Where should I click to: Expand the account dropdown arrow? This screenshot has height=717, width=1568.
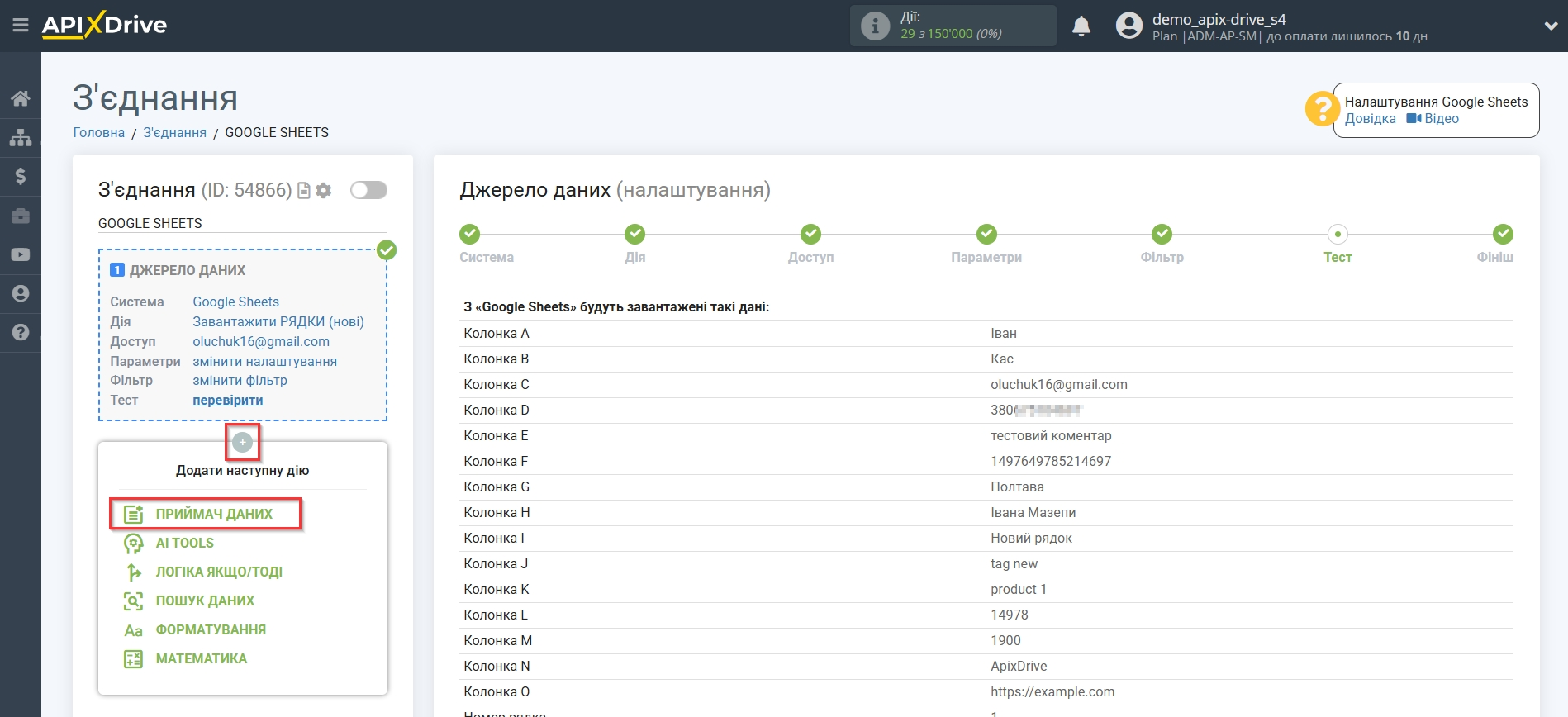[x=1550, y=26]
